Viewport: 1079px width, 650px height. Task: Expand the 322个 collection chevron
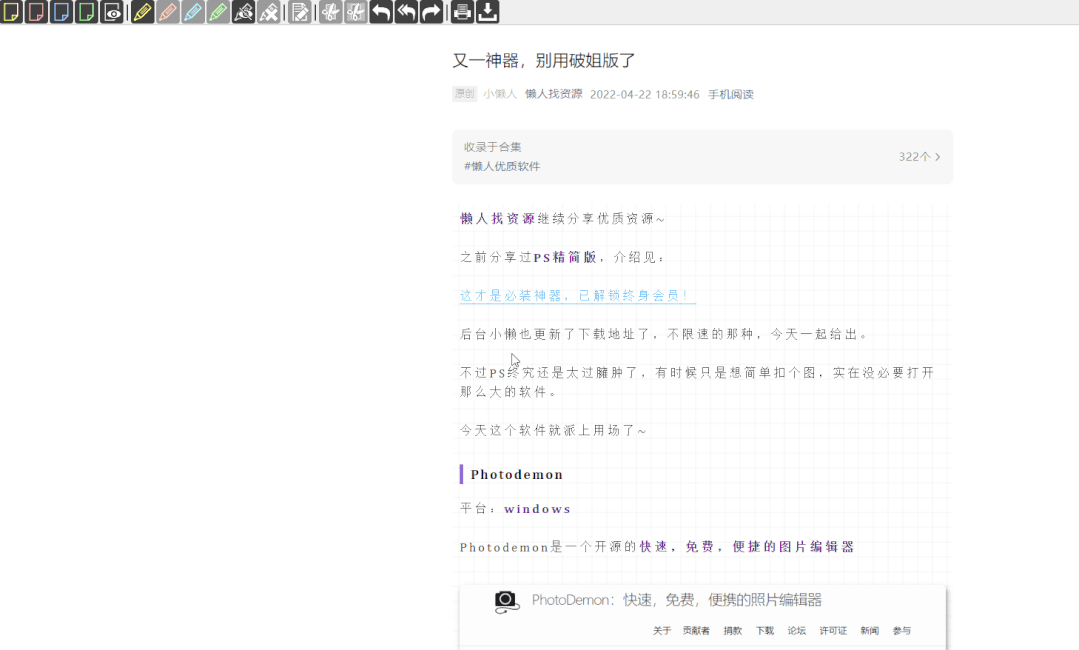(x=937, y=157)
